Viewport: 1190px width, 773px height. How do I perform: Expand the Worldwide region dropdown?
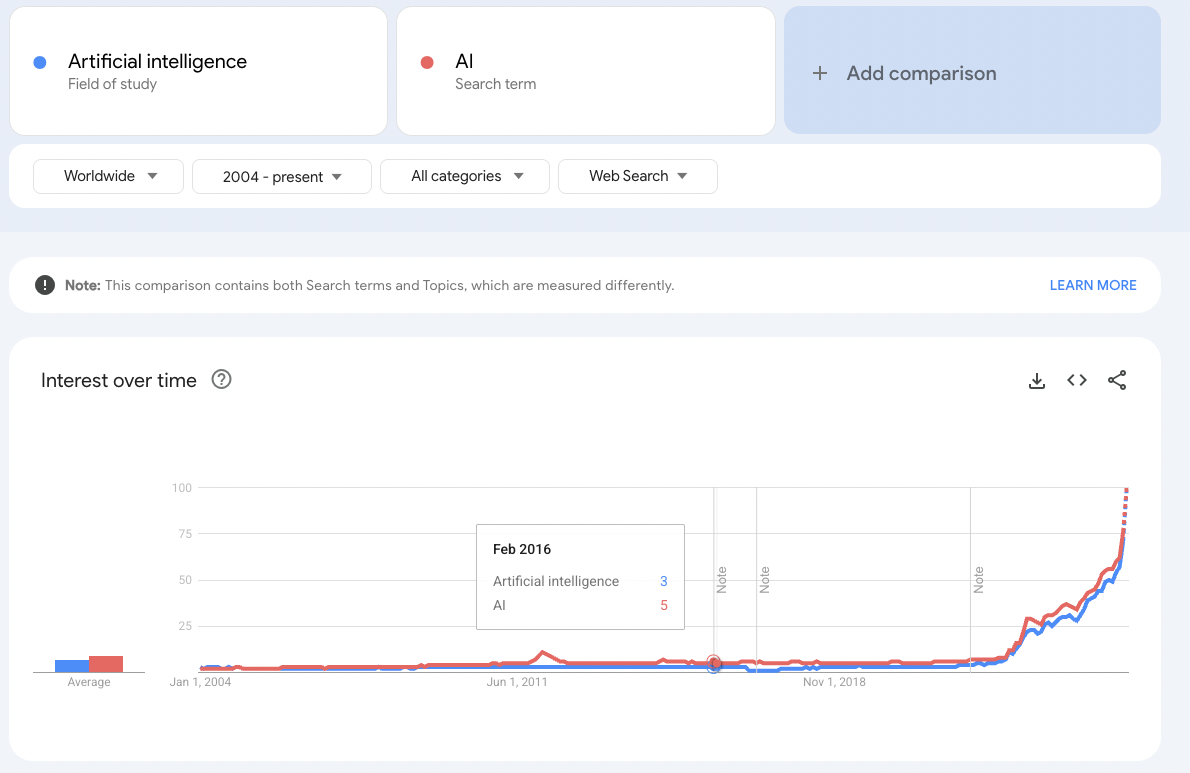coord(109,176)
